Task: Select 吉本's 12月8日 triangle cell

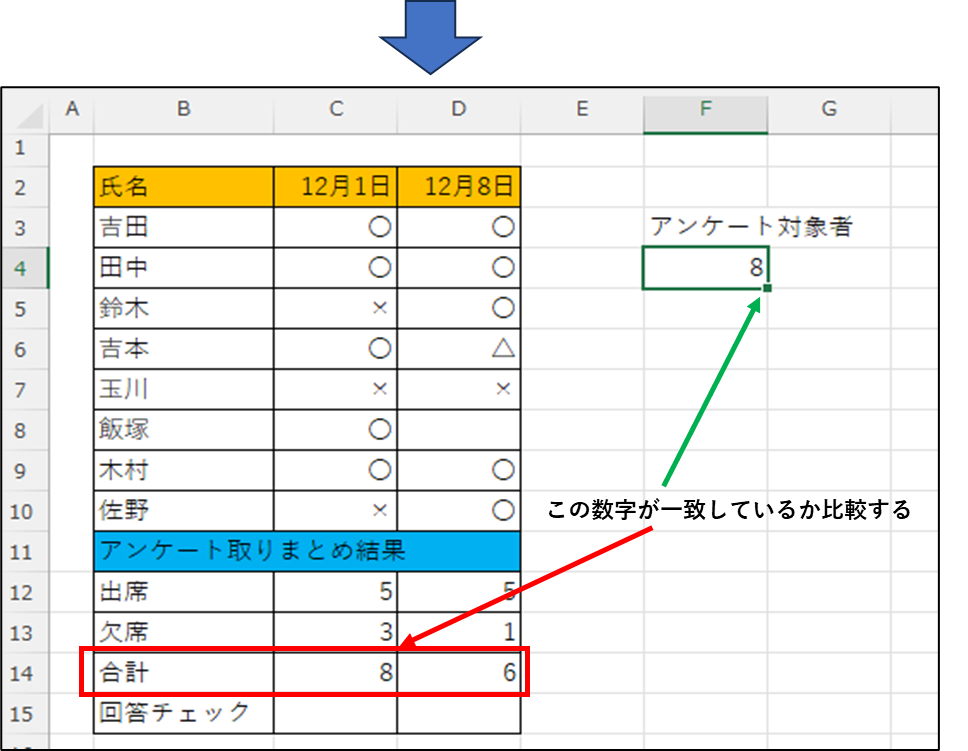Action: pyautogui.click(x=459, y=349)
